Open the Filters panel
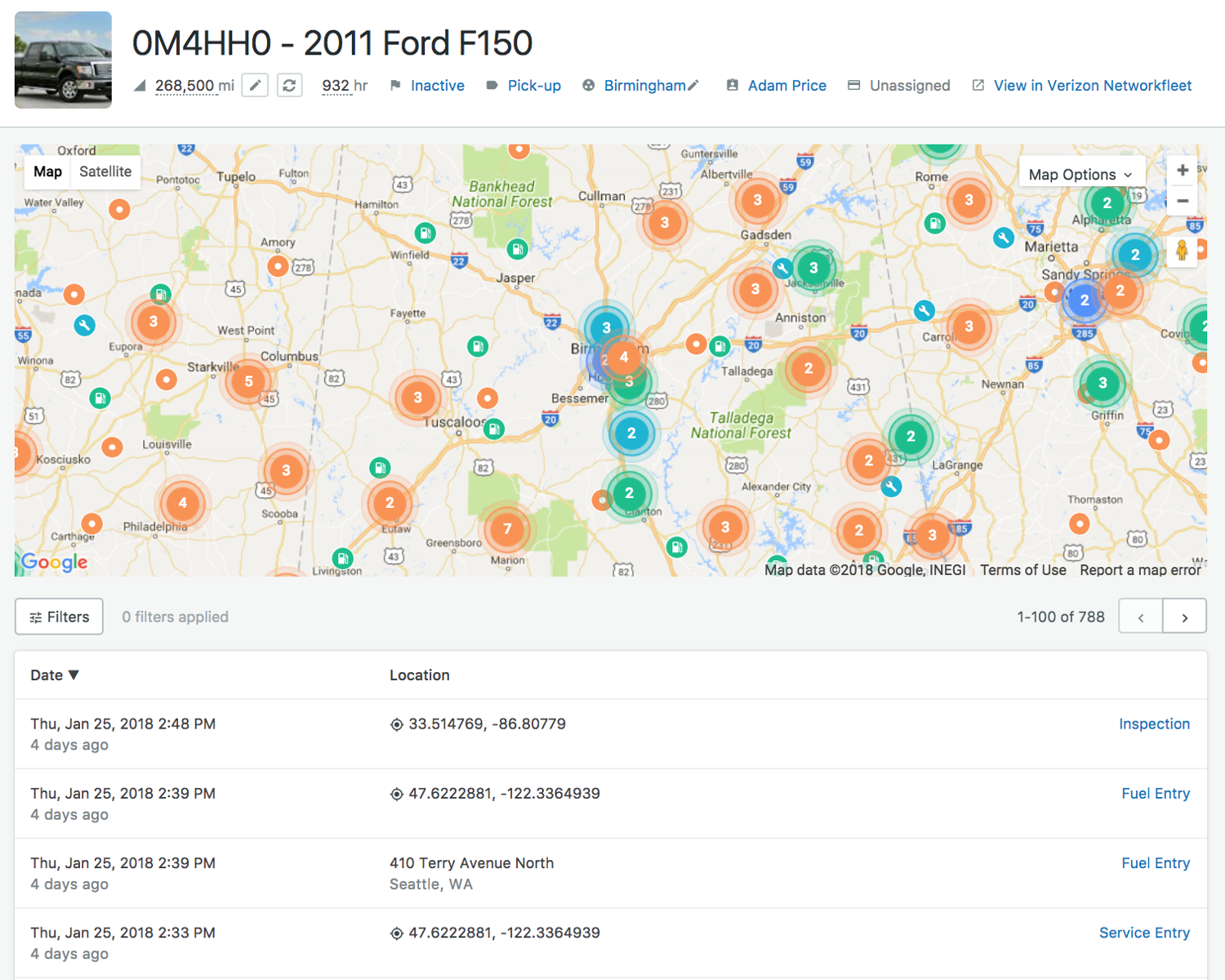This screenshot has height=980, width=1225. 59,617
